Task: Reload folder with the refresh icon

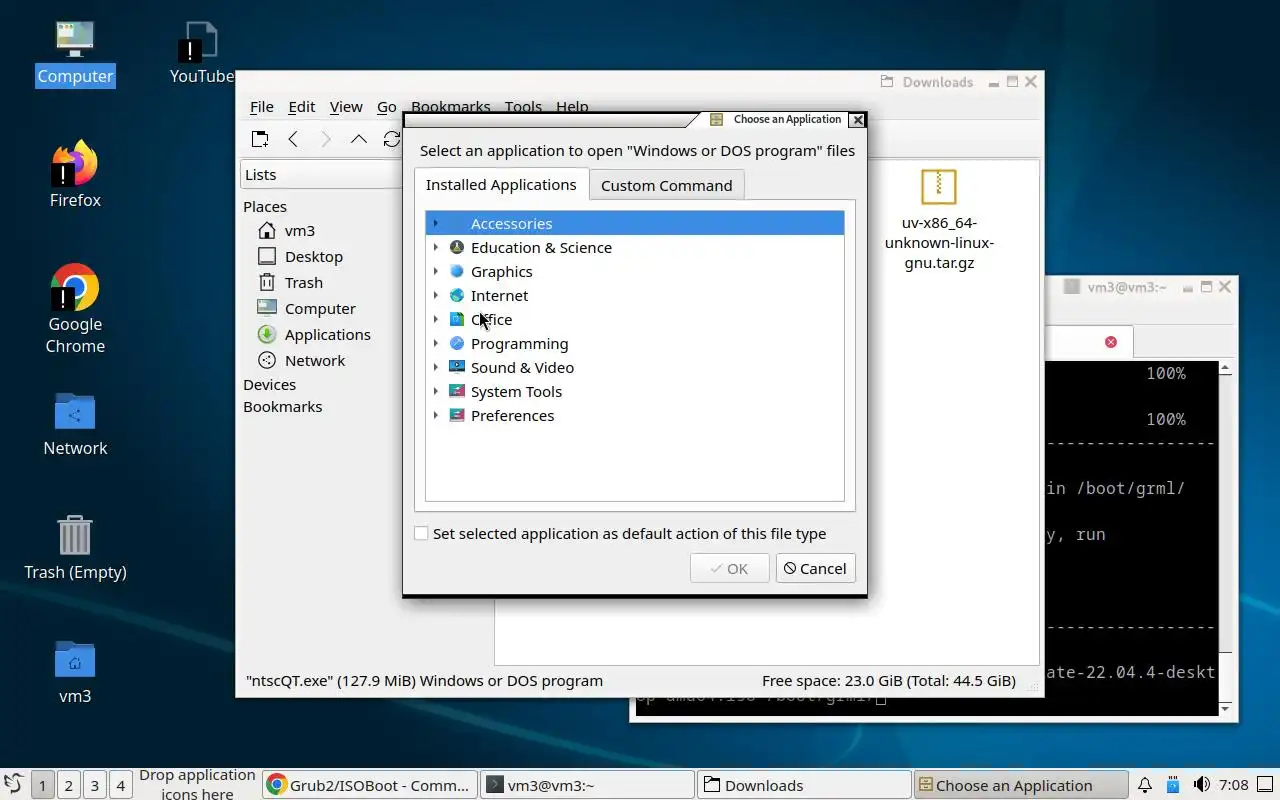Action: [391, 139]
